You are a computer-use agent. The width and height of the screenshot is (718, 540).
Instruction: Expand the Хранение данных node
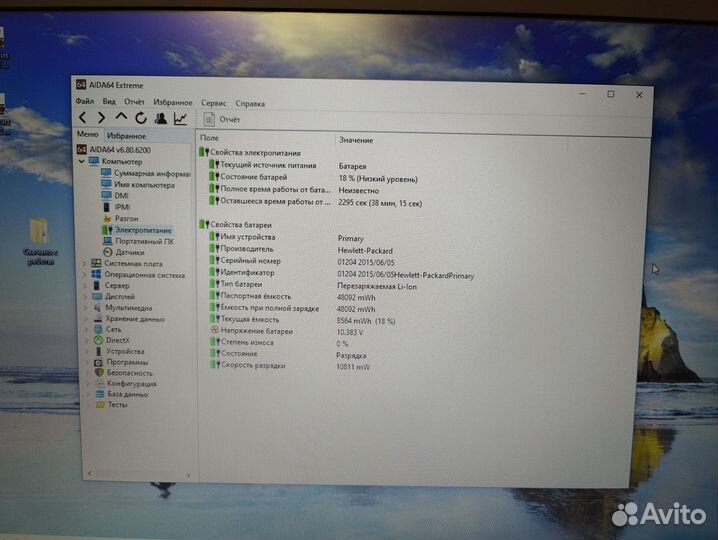(x=87, y=319)
